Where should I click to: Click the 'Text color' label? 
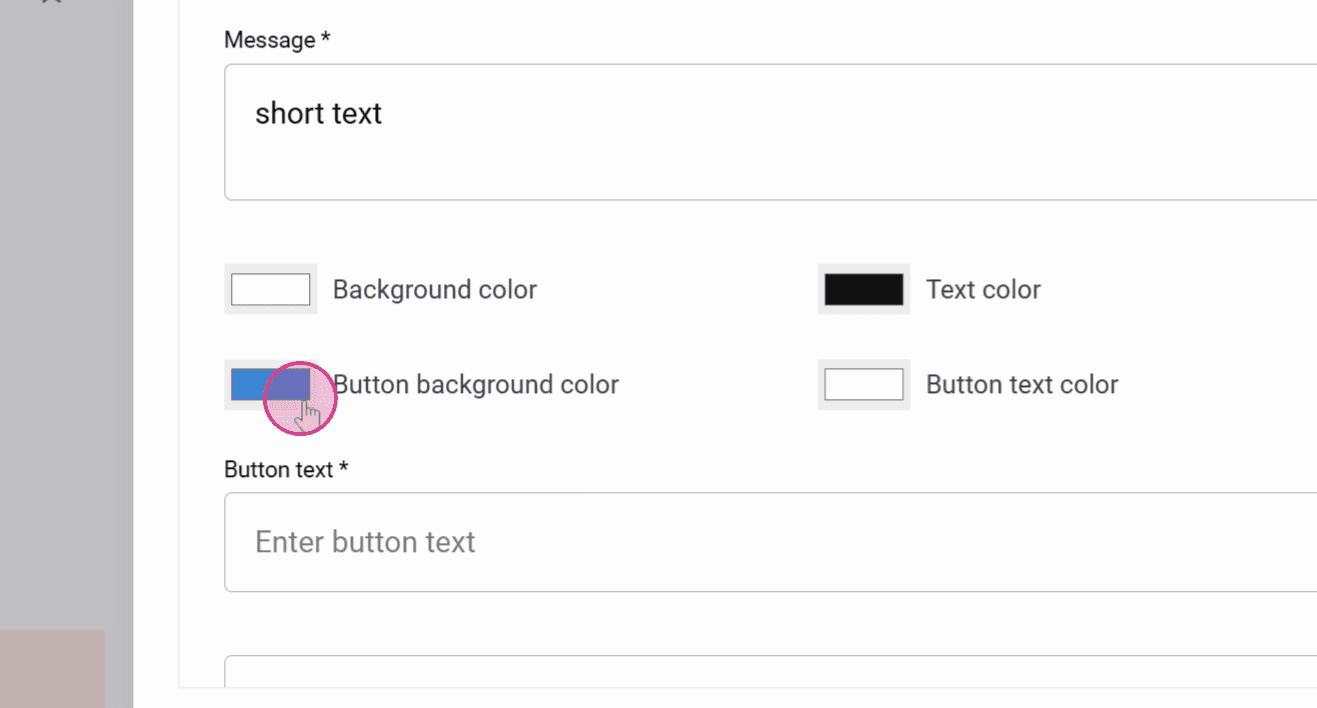(x=983, y=290)
